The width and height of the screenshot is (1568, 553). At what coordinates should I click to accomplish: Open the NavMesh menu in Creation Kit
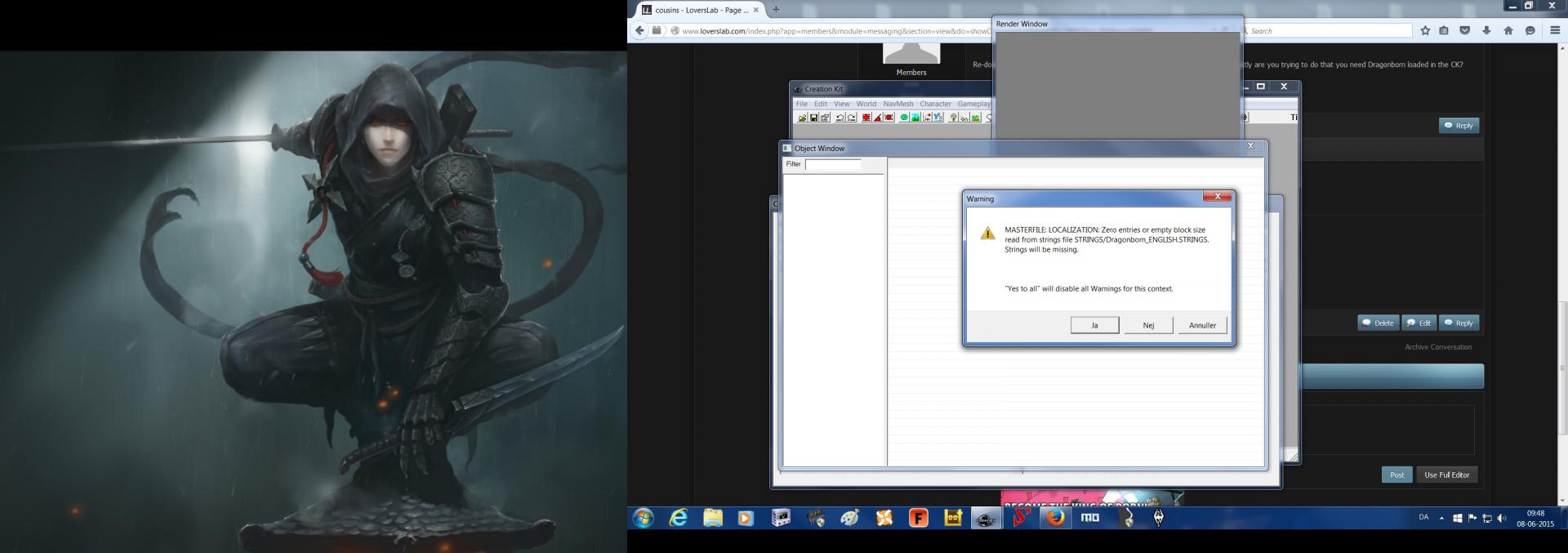point(898,104)
